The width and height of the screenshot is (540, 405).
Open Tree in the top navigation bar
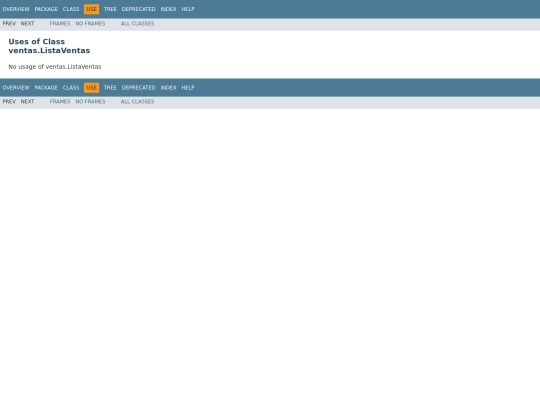tap(110, 9)
